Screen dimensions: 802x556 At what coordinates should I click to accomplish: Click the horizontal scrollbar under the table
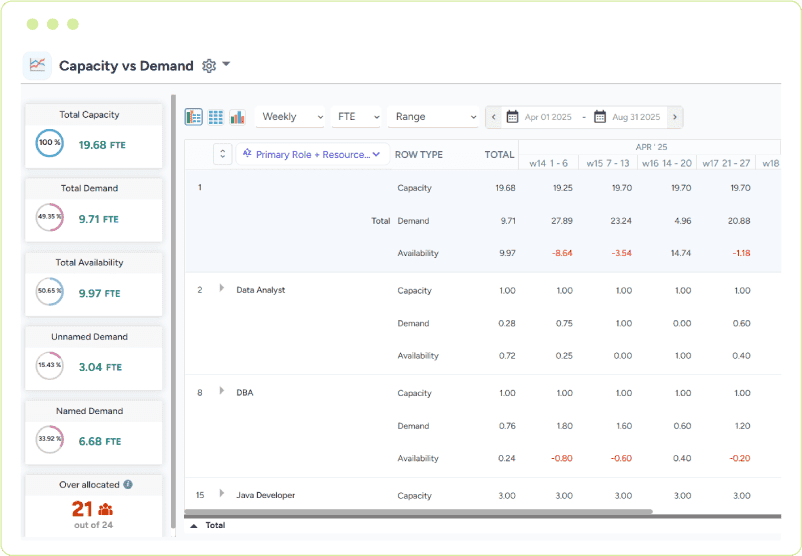418,511
